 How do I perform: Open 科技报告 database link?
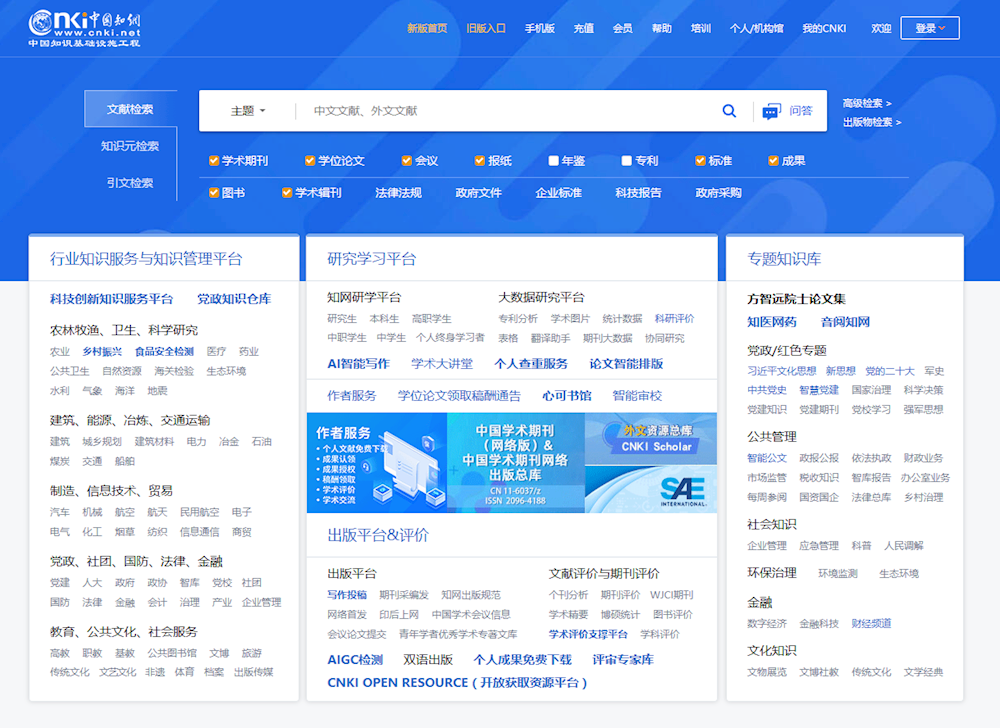638,193
